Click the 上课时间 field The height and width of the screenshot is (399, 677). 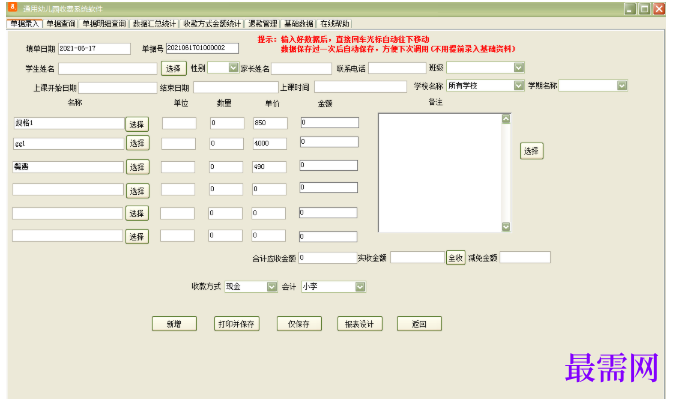click(x=360, y=87)
